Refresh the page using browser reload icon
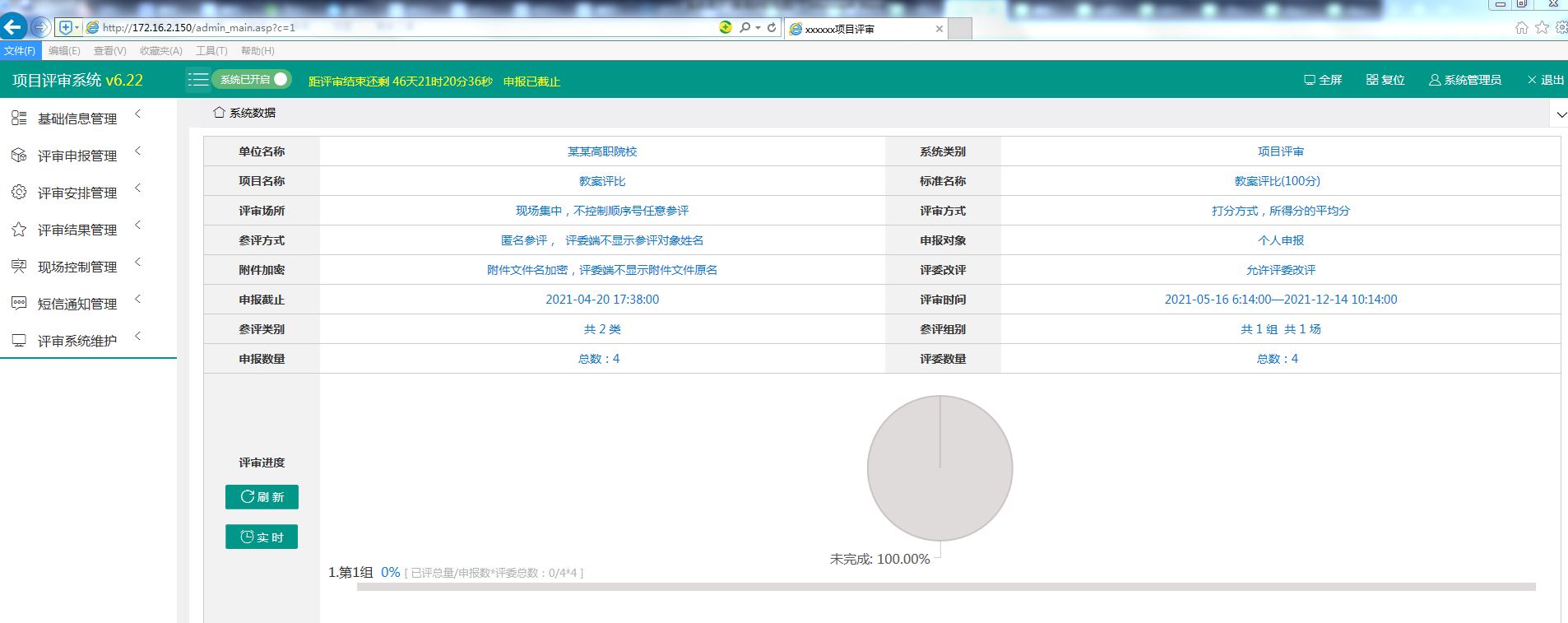Image resolution: width=1568 pixels, height=623 pixels. pos(772,27)
